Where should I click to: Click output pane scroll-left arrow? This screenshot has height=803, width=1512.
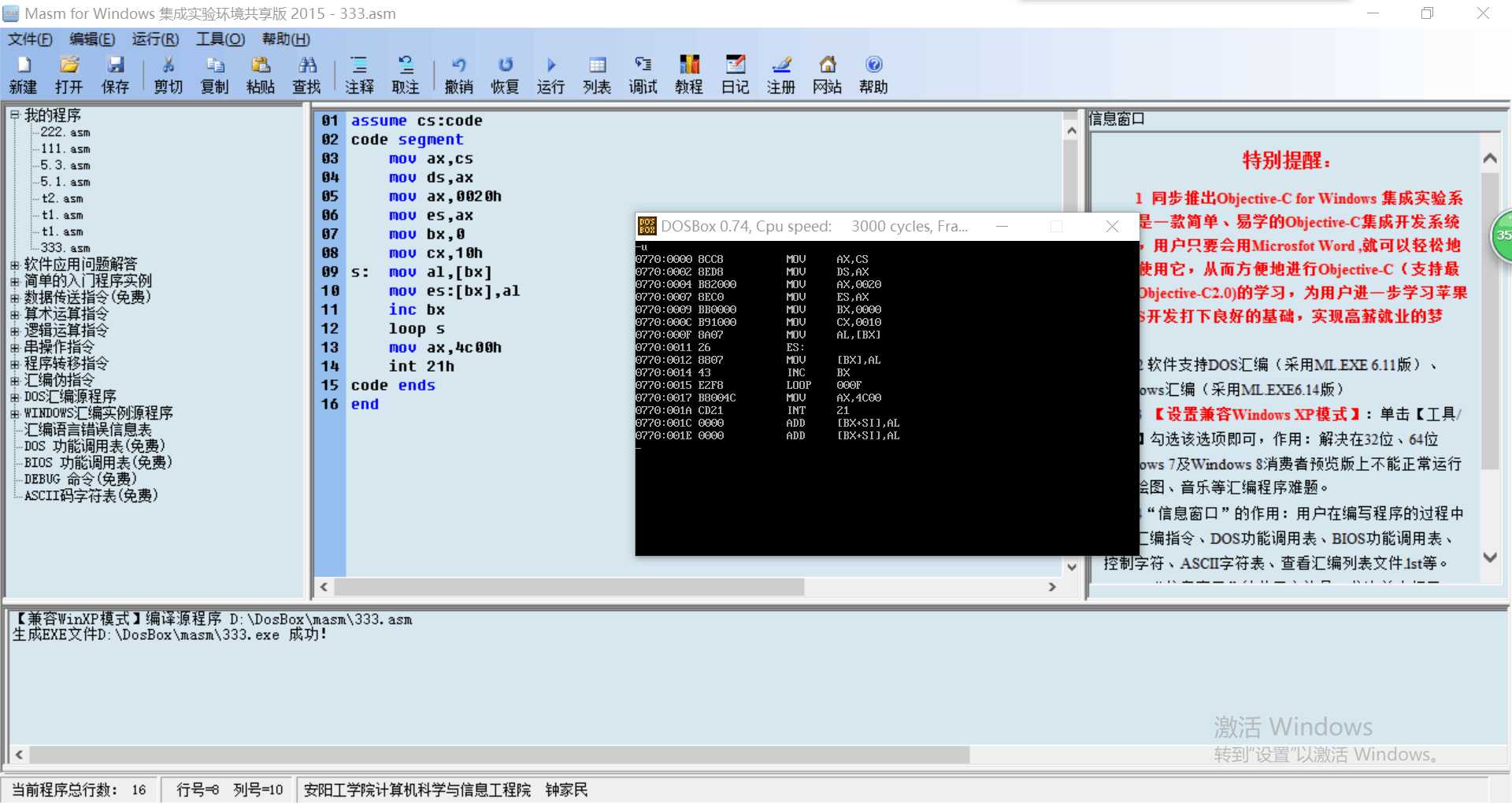pos(19,754)
